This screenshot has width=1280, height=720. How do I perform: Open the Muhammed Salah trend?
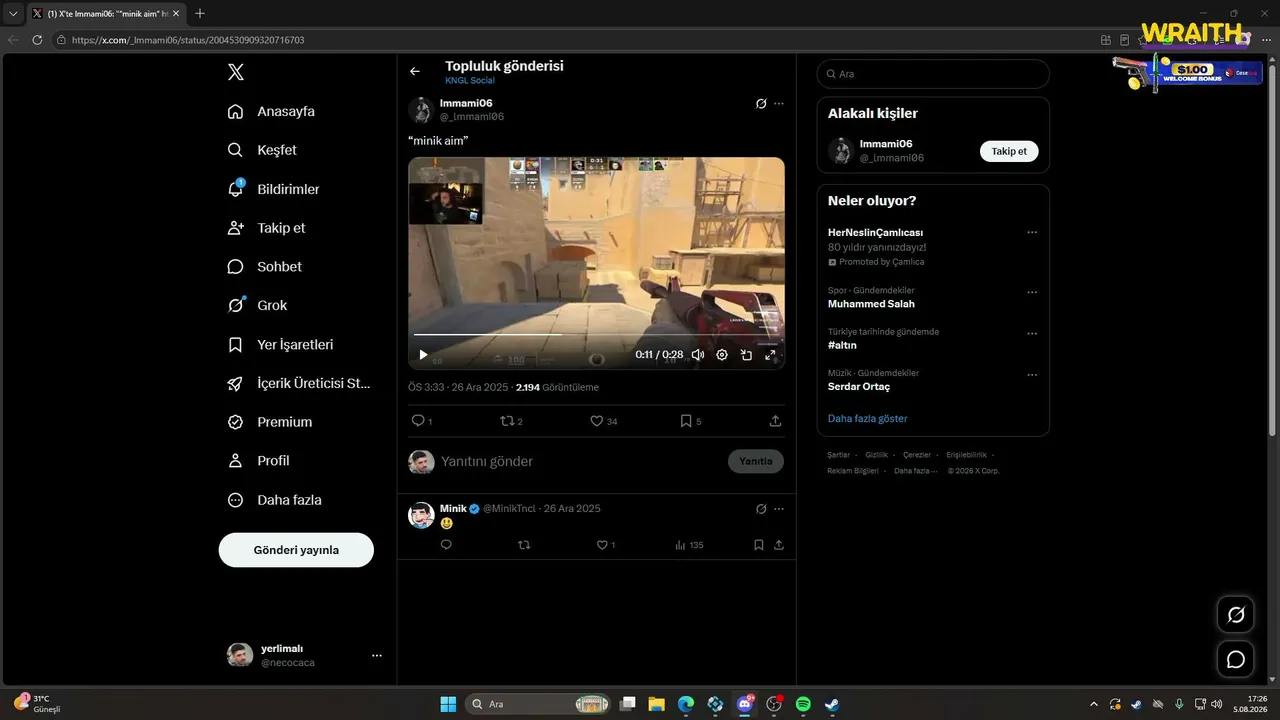[x=871, y=304]
